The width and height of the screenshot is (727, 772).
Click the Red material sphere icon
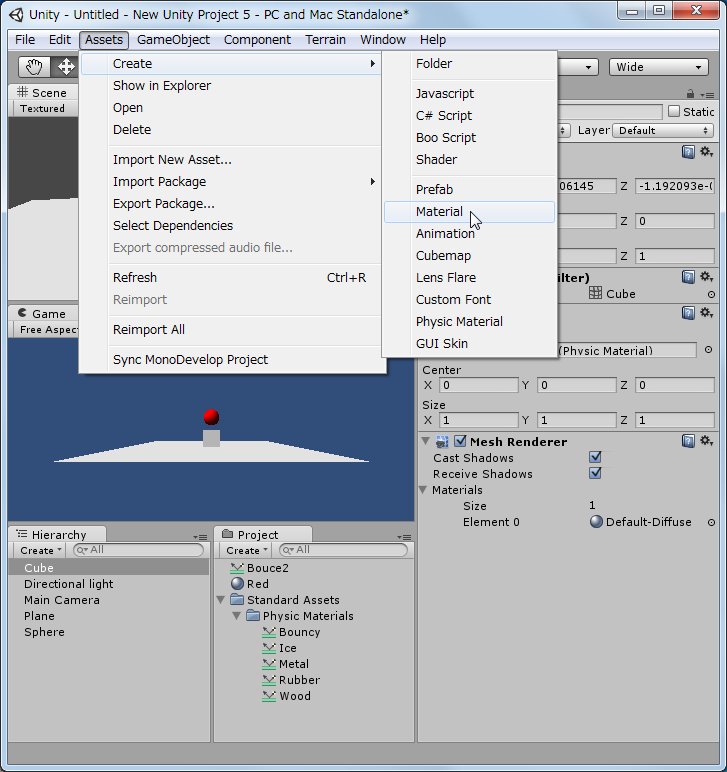pyautogui.click(x=237, y=584)
